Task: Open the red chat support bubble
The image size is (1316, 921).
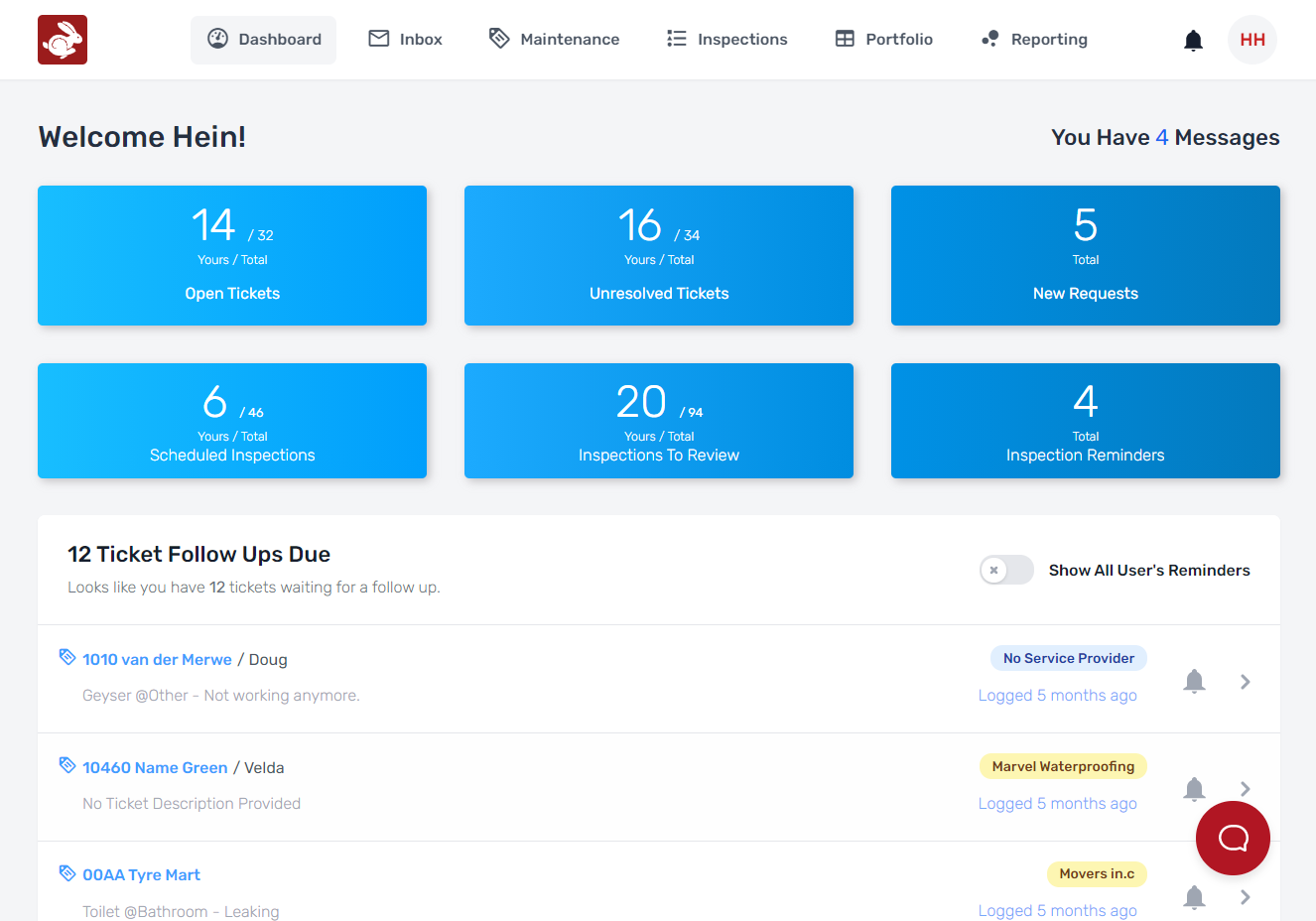Action: (x=1233, y=838)
